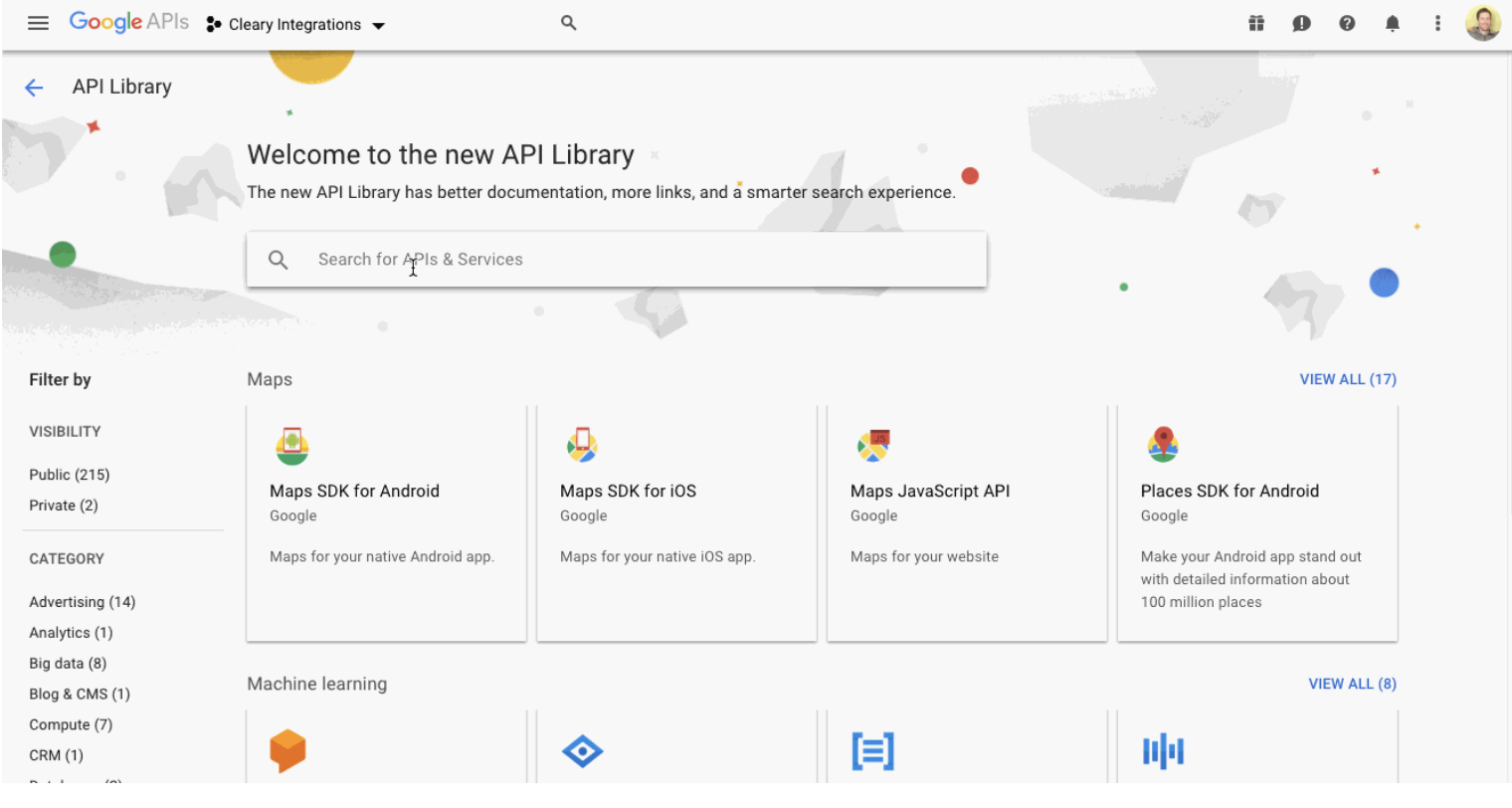Click the Maps for your native iOS app text
Viewport: 1512px width, 808px height.
(x=658, y=556)
